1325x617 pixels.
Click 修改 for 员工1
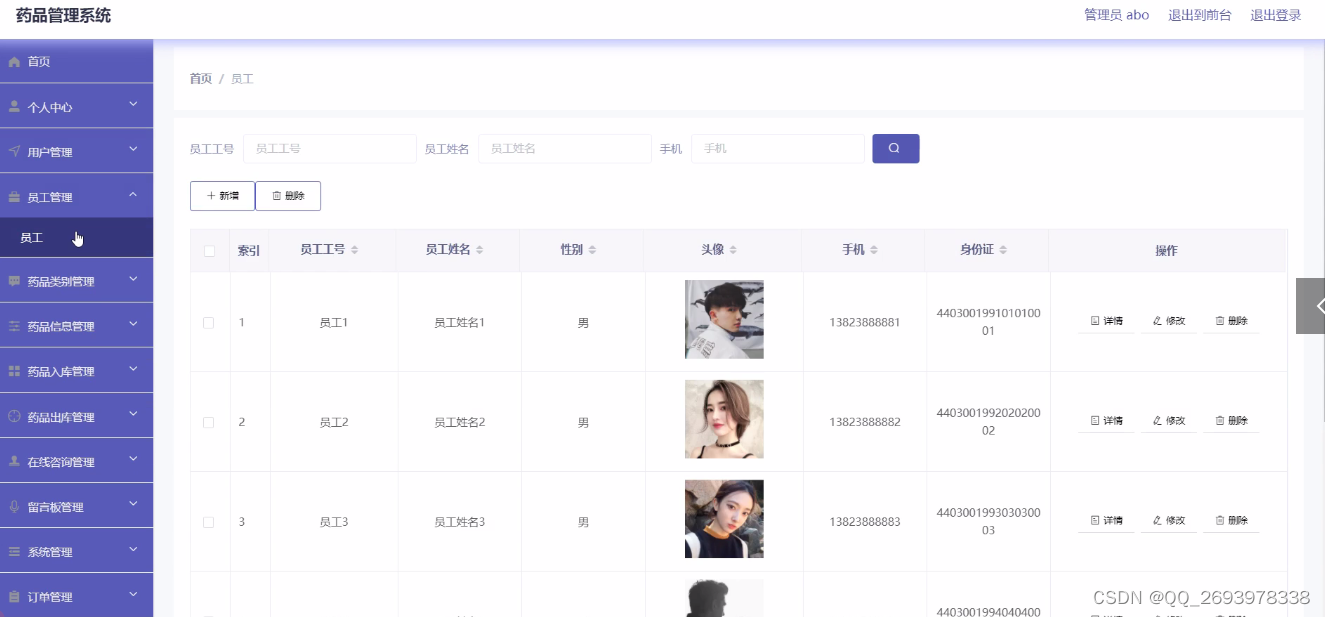point(1168,321)
